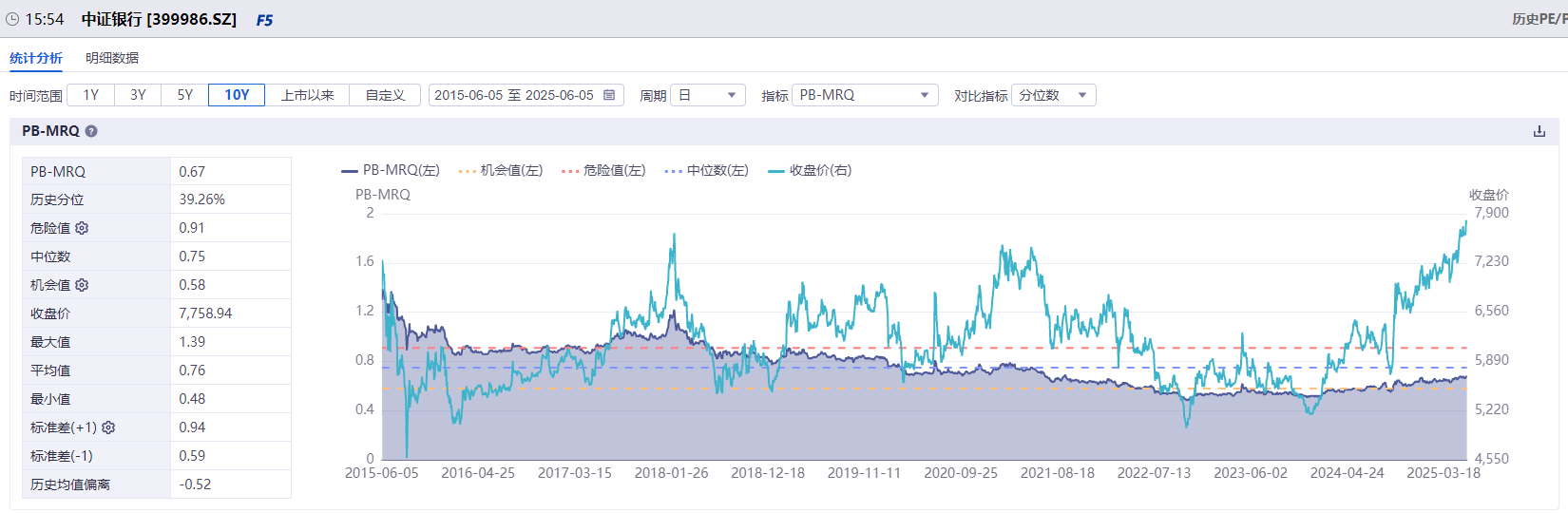Viewport: 1568px width, 513px height.
Task: Click the 最大值 value 1.39
Action: [x=192, y=342]
